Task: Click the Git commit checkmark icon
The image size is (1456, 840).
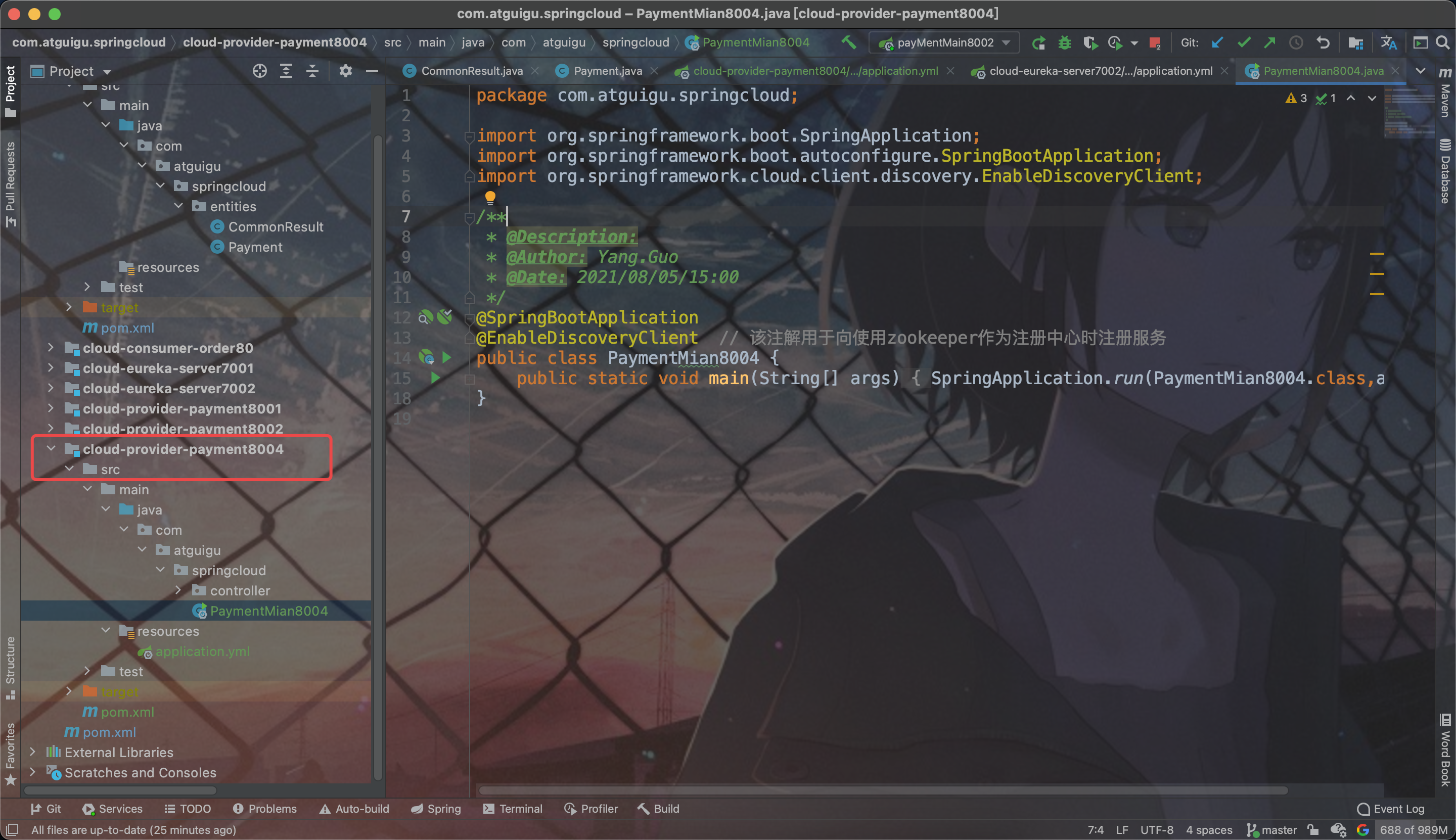Action: [1244, 42]
